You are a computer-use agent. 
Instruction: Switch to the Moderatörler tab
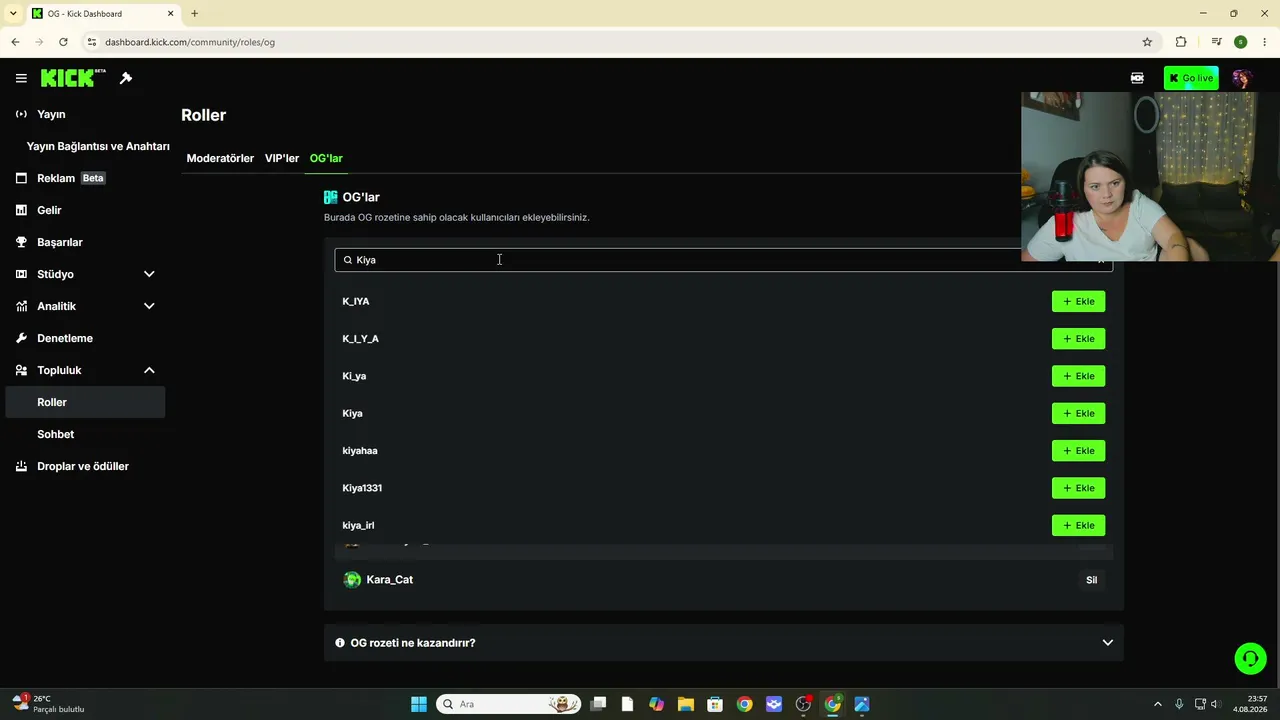pos(220,158)
